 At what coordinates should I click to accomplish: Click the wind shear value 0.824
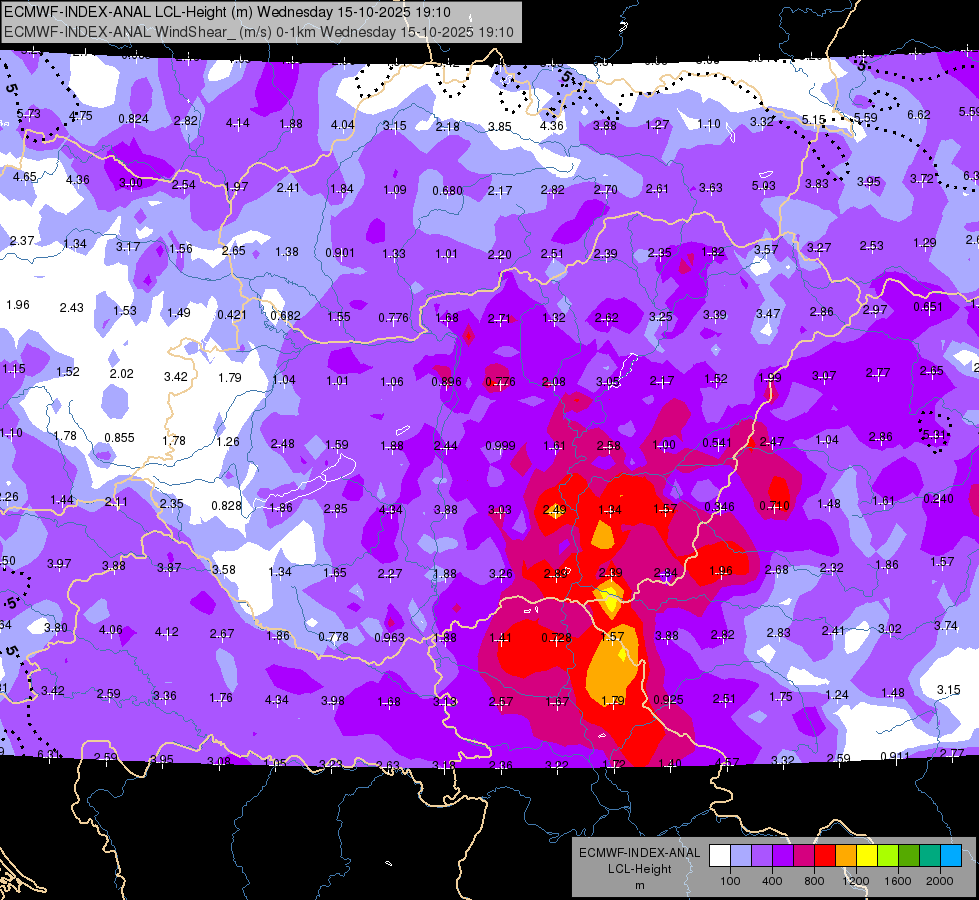[x=134, y=119]
